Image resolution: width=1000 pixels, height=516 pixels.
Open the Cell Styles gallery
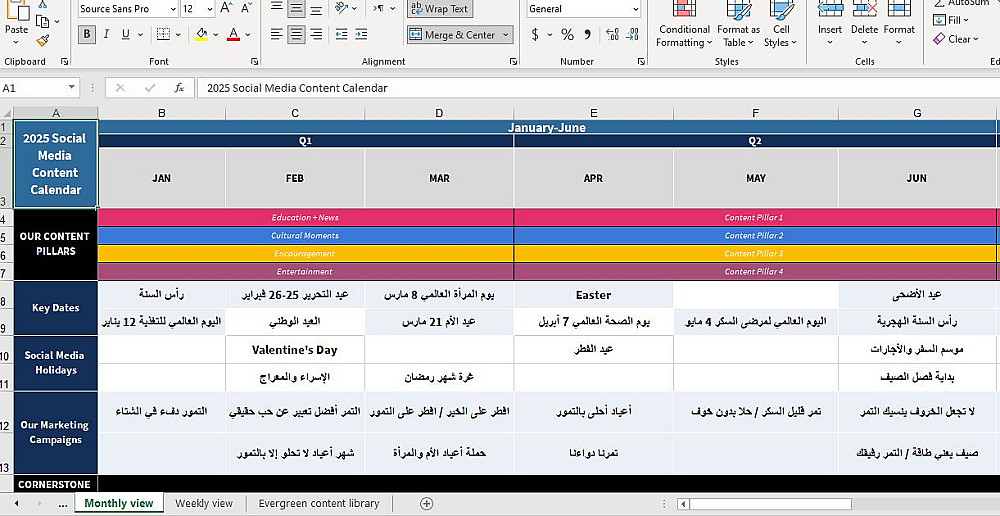point(781,25)
